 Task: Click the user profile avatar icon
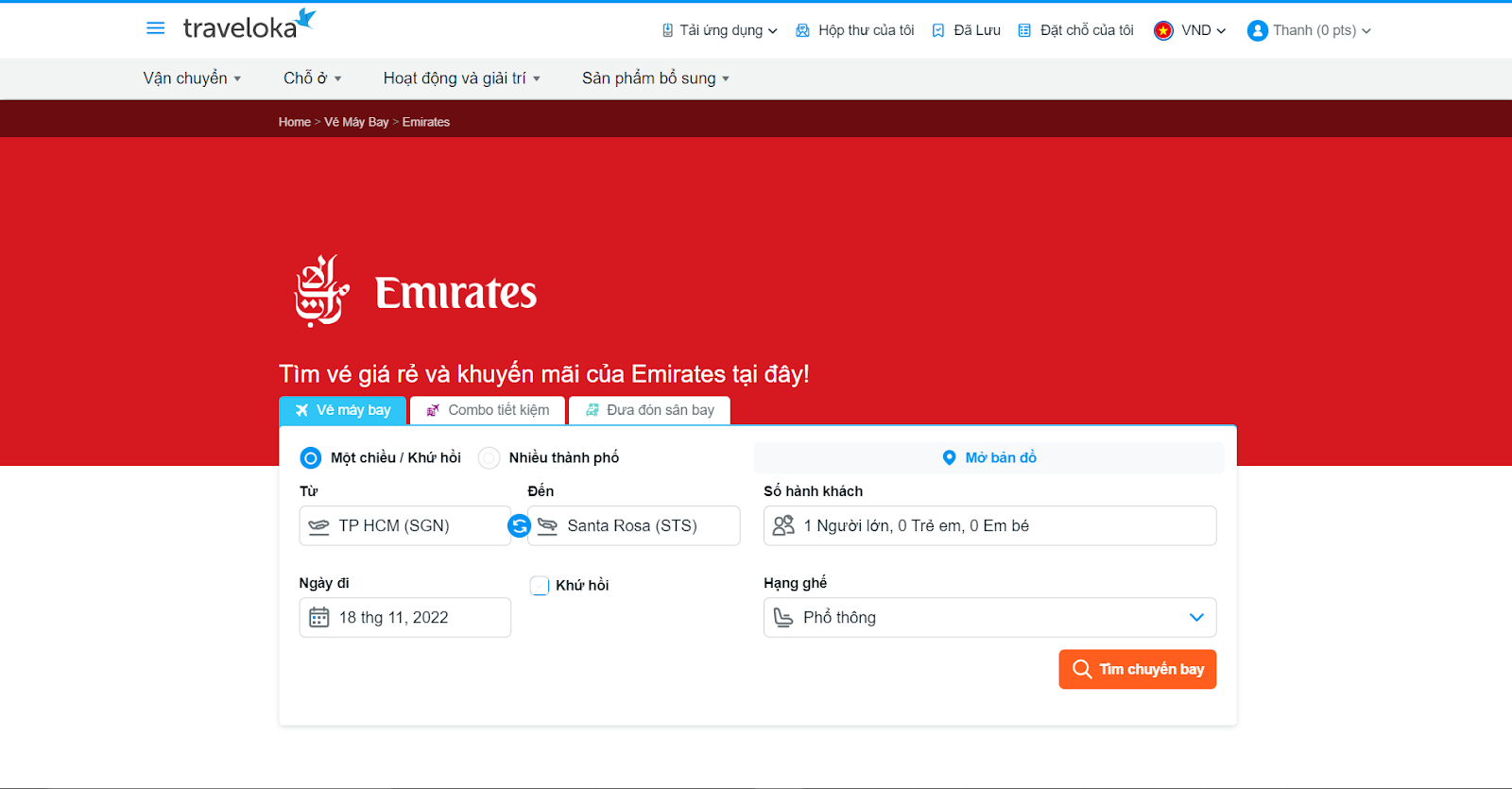1257,30
